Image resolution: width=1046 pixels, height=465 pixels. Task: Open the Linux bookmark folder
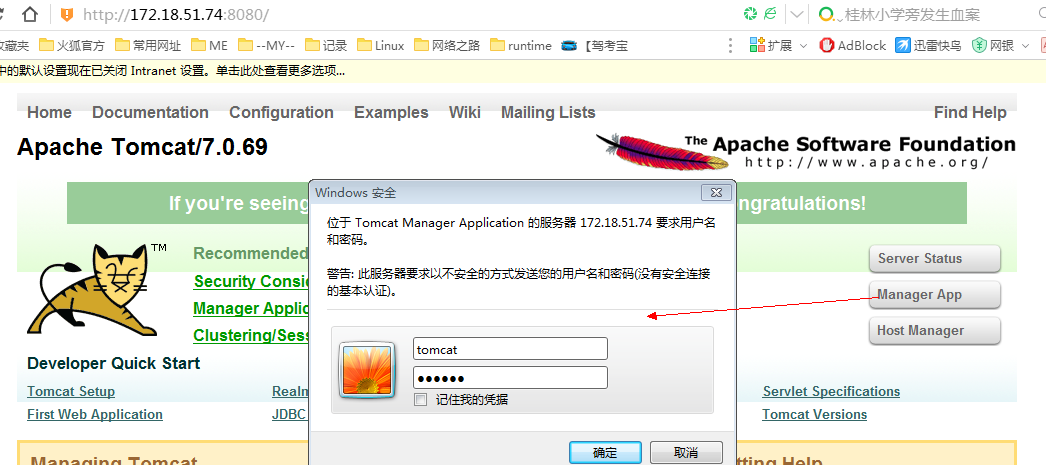pyautogui.click(x=381, y=45)
